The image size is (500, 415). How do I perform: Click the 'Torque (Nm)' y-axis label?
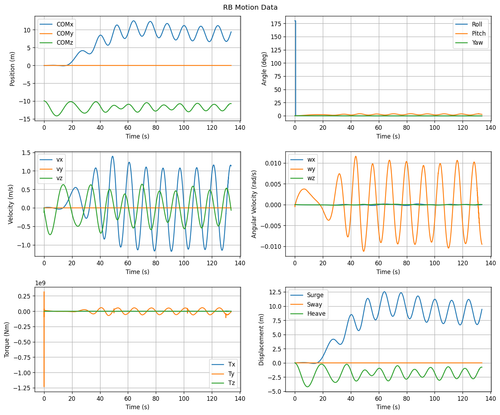click(7, 340)
